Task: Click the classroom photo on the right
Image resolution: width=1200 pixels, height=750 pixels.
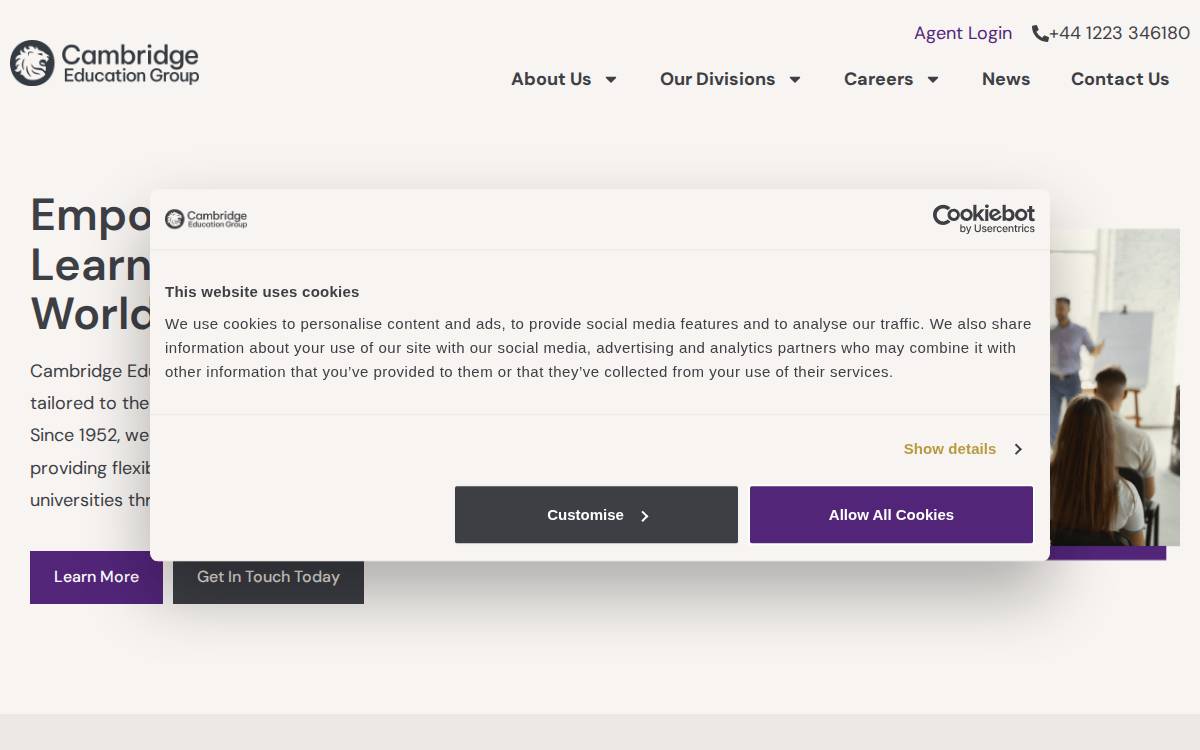Action: click(1115, 387)
